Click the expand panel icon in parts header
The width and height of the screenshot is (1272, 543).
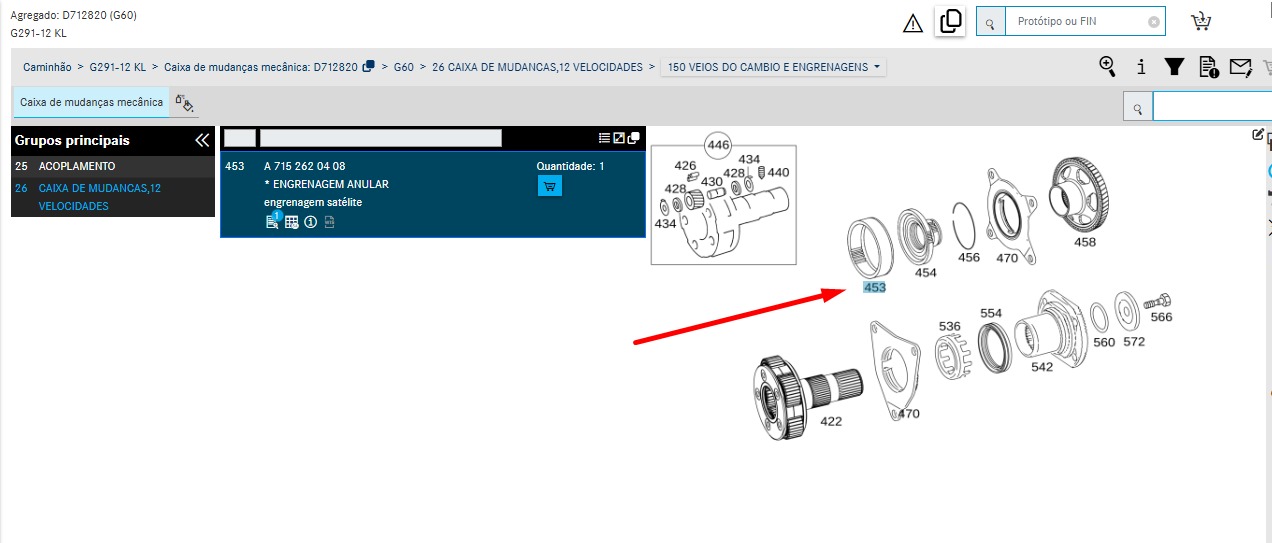(x=619, y=138)
